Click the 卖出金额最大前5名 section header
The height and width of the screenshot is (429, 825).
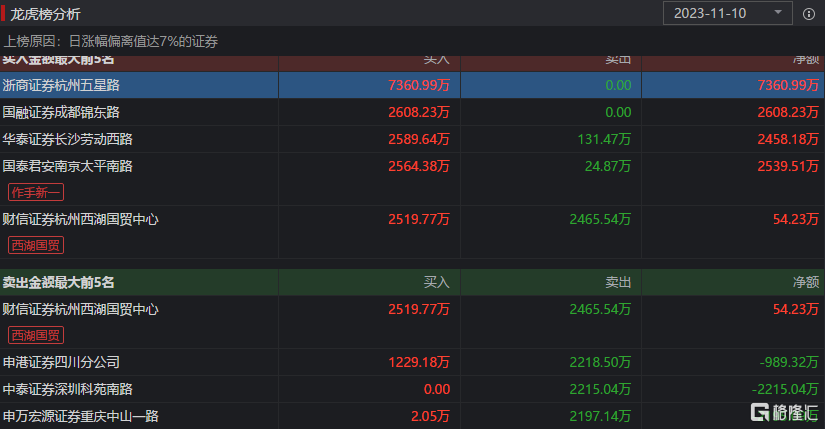coord(58,282)
